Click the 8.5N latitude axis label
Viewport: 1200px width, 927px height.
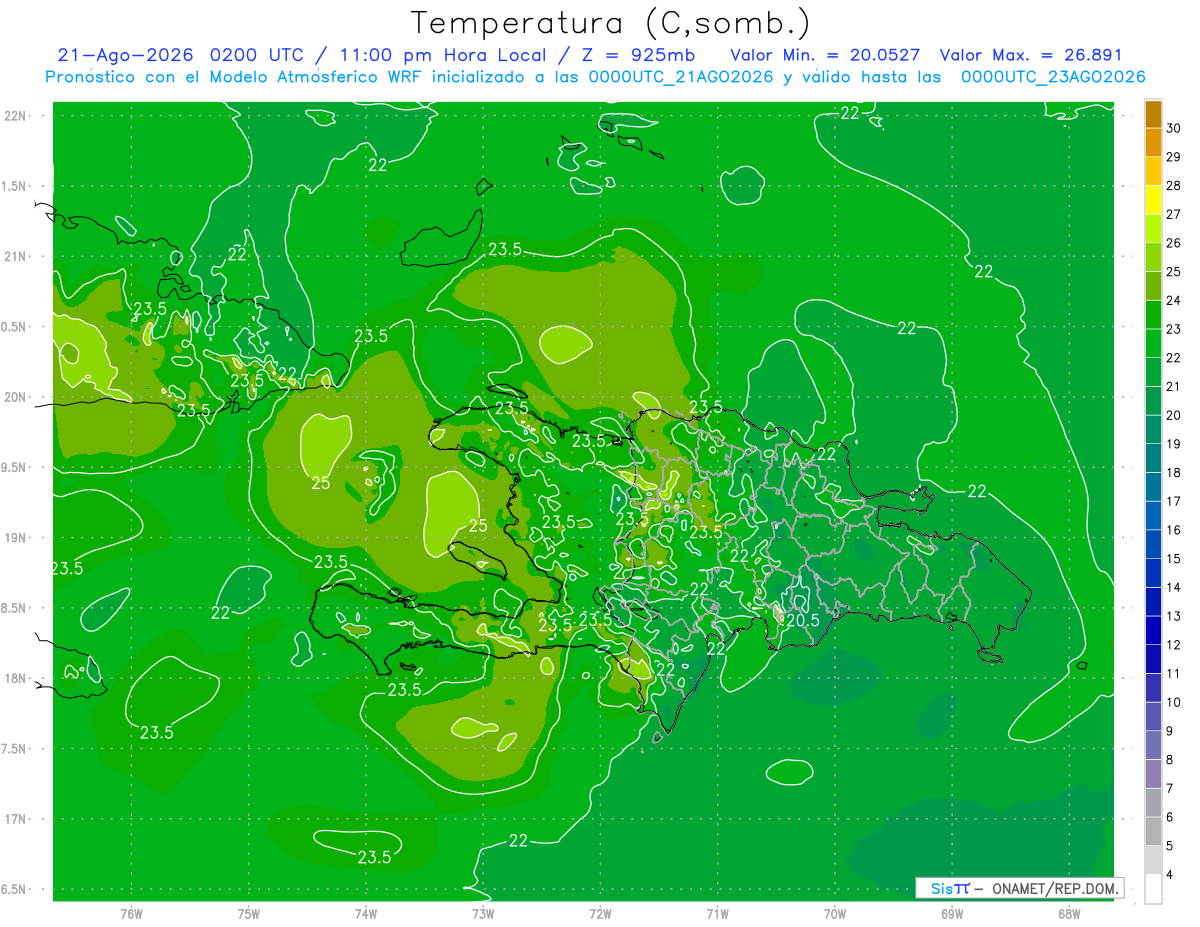[x=15, y=608]
